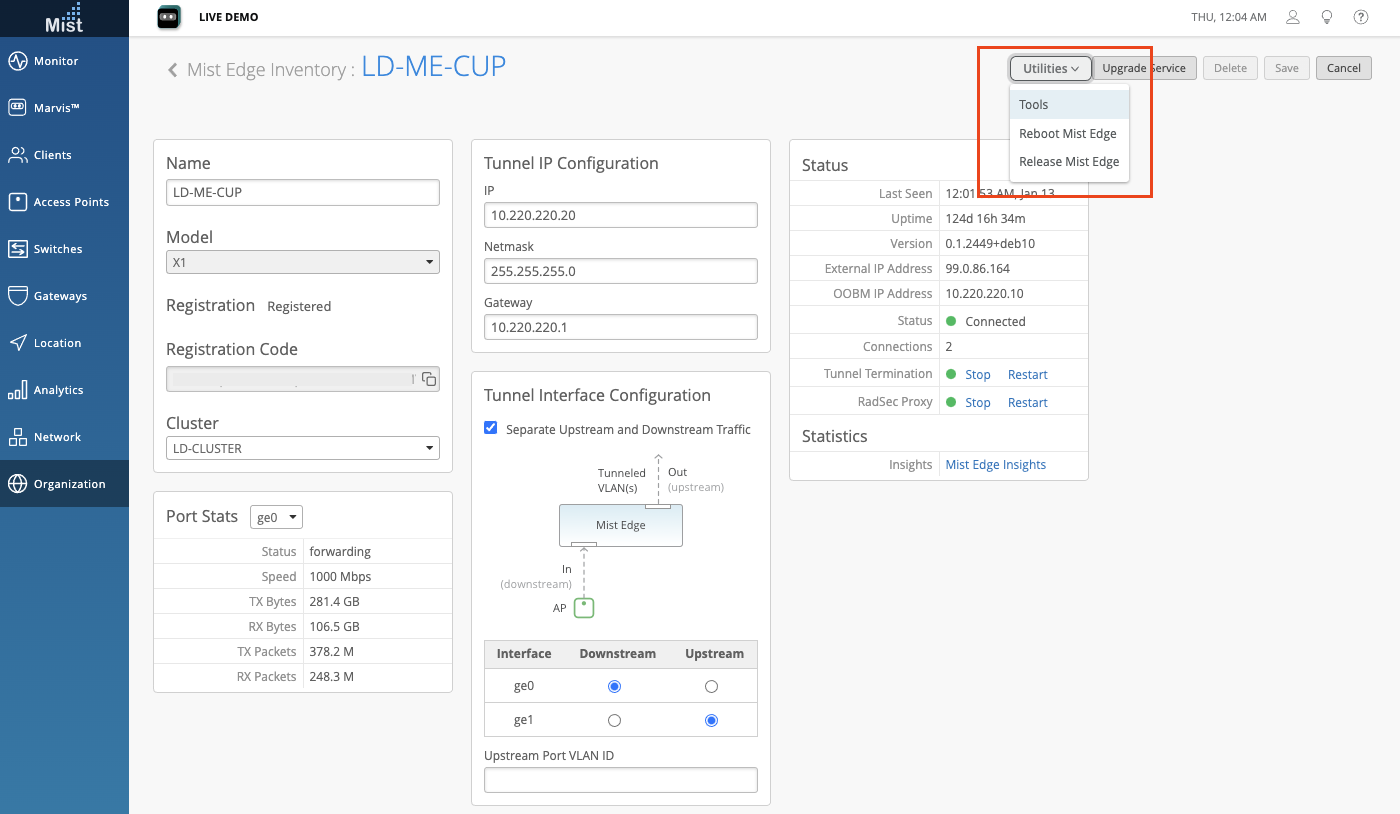Go back using the inventory back arrow
The width and height of the screenshot is (1400, 814).
(172, 70)
